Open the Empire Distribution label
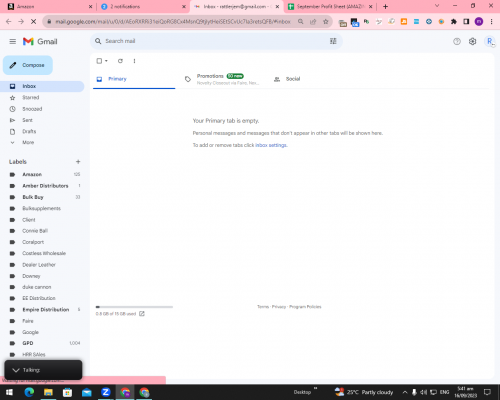Screen dimensions: 500x400 (x=46, y=310)
